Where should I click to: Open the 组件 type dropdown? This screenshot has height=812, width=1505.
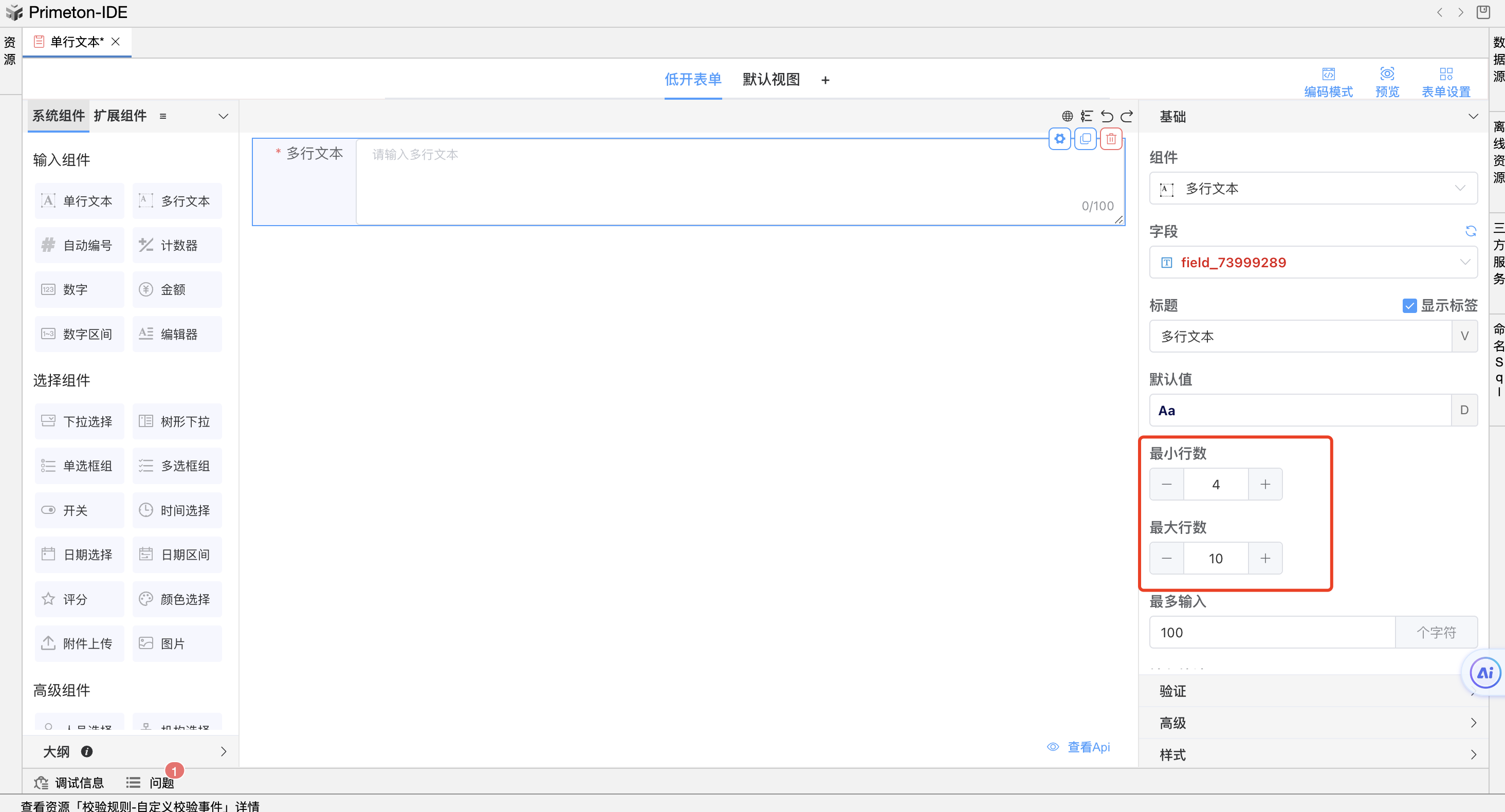[x=1313, y=189]
